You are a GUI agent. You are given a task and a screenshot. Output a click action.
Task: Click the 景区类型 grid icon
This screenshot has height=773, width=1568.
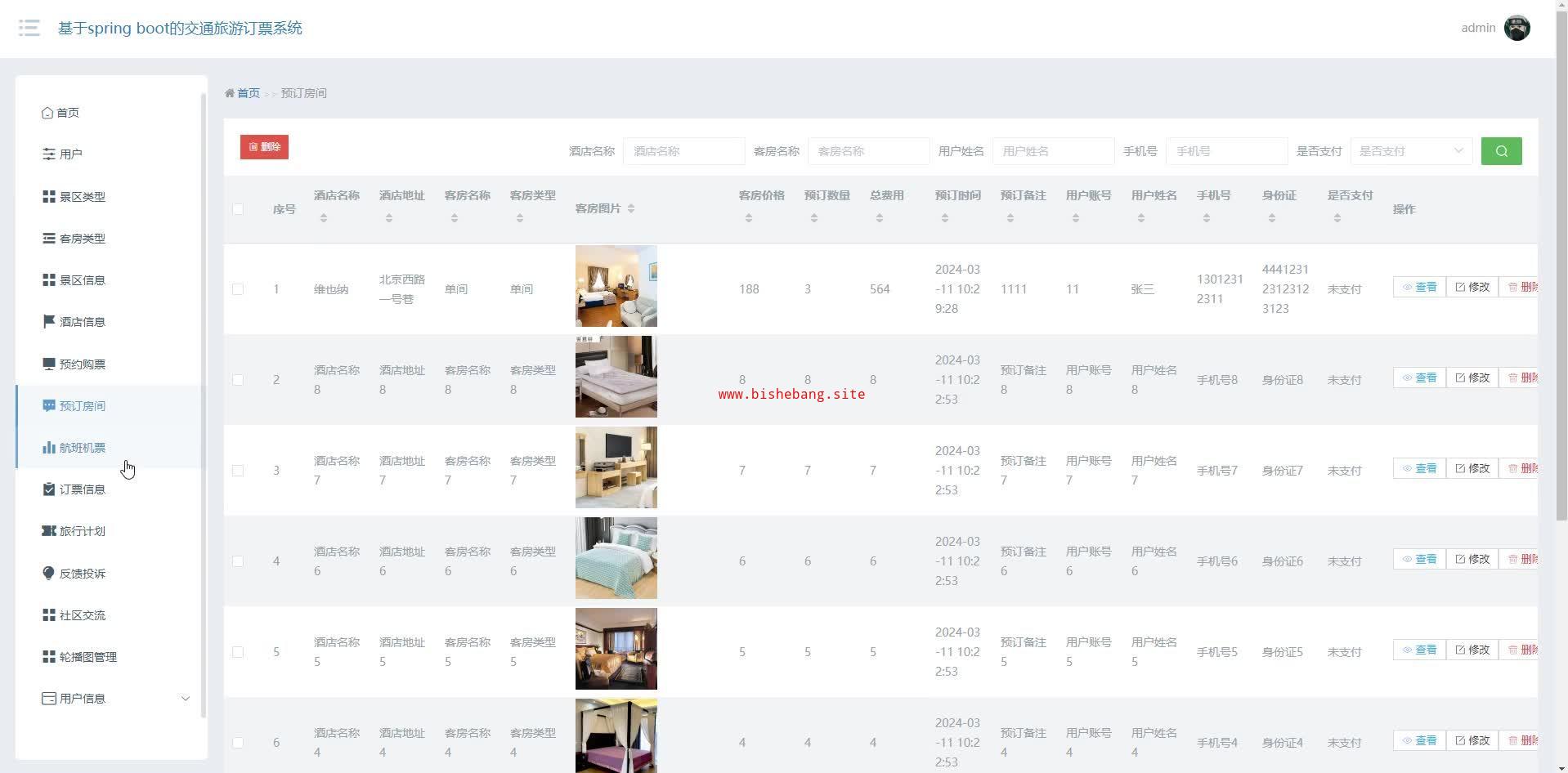pos(49,197)
